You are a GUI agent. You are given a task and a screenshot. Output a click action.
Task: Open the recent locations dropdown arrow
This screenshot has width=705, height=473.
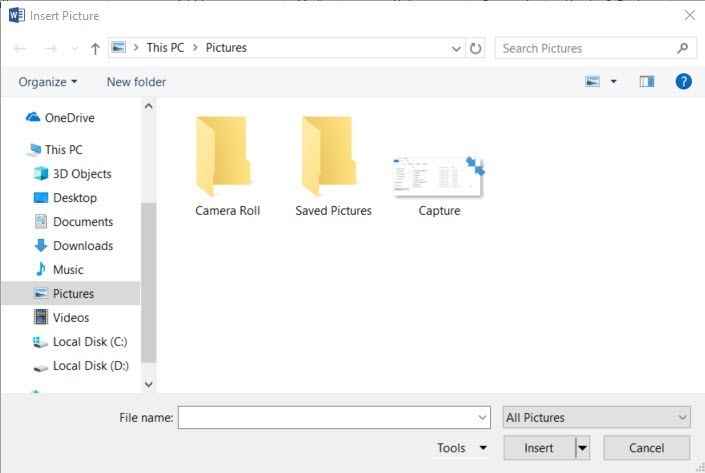(75, 48)
